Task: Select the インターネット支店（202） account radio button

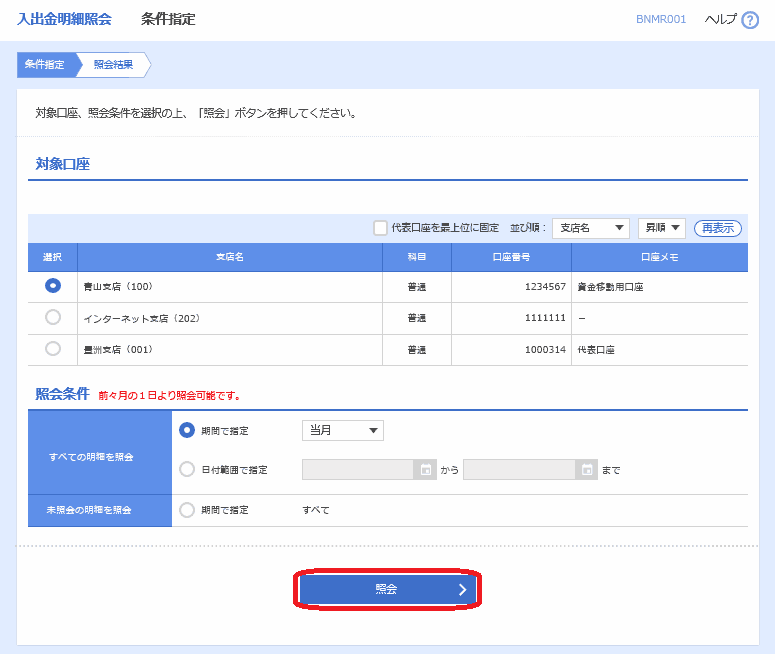Action: (53, 317)
